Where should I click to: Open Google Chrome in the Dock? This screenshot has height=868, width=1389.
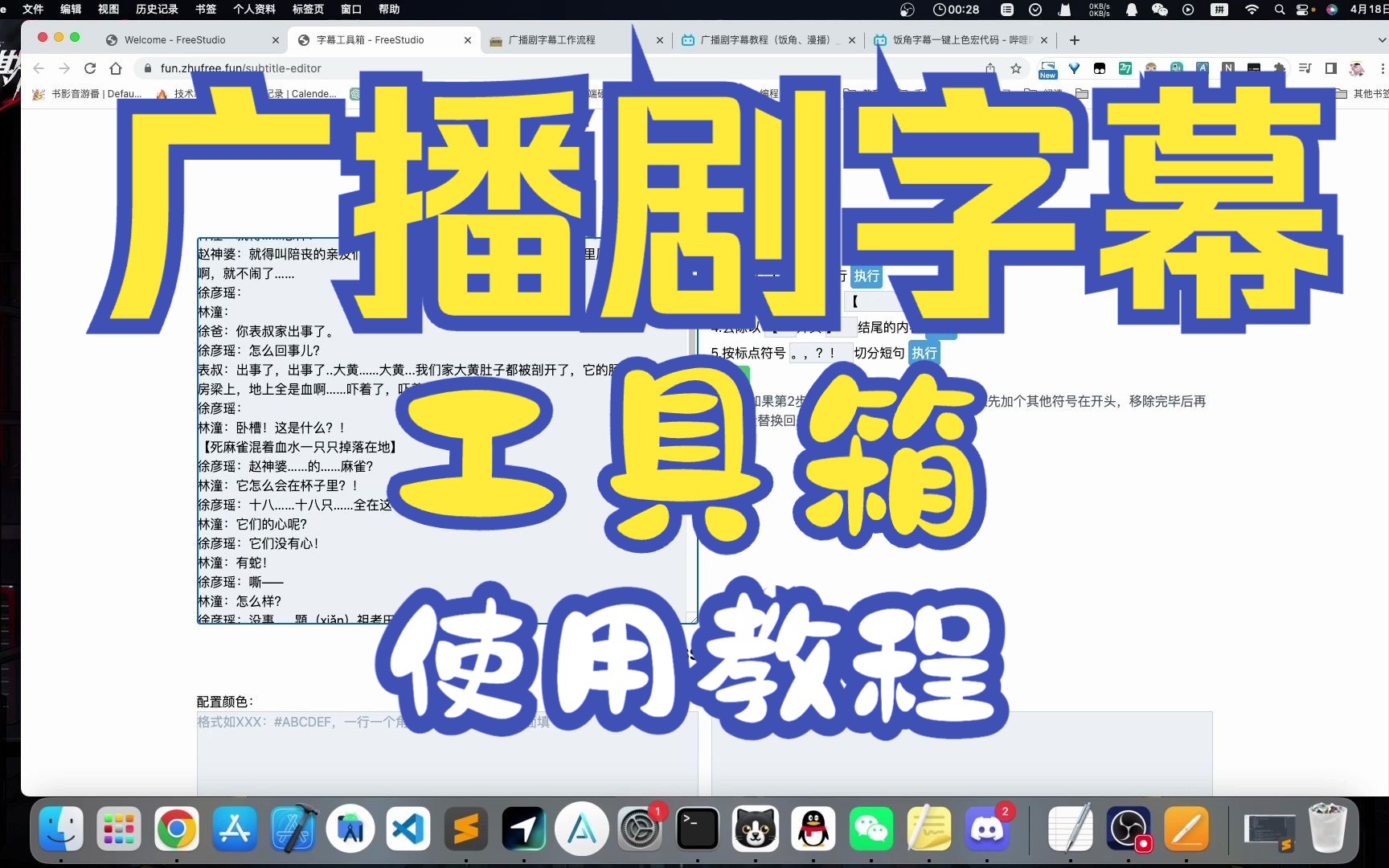177,829
